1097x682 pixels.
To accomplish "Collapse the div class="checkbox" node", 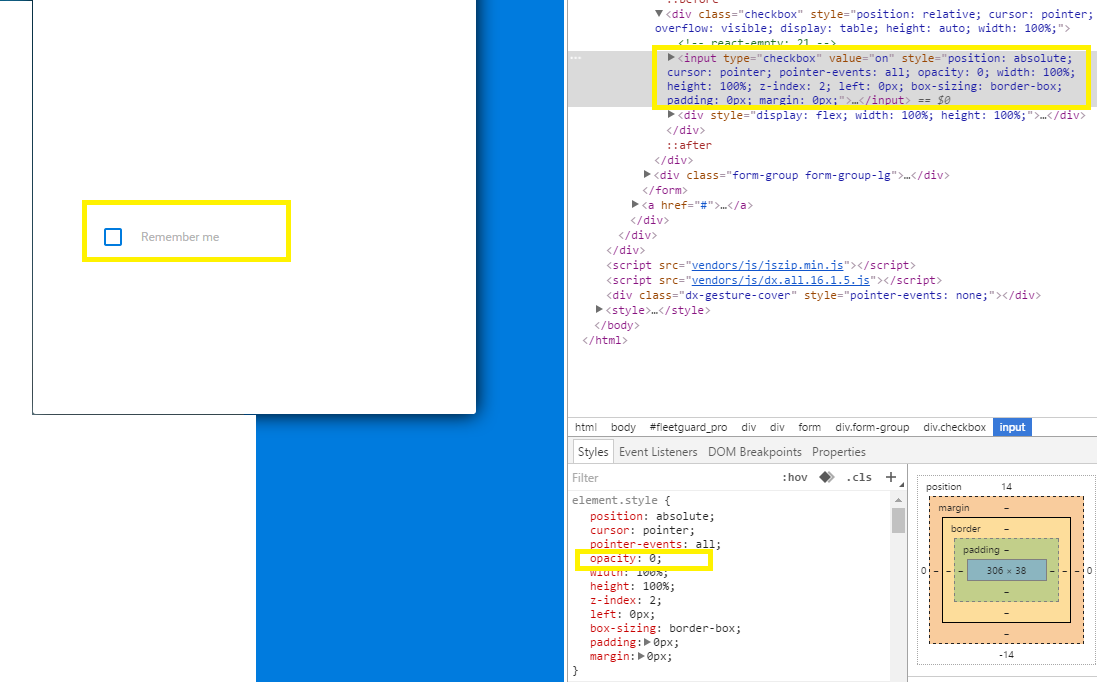I will coord(659,14).
